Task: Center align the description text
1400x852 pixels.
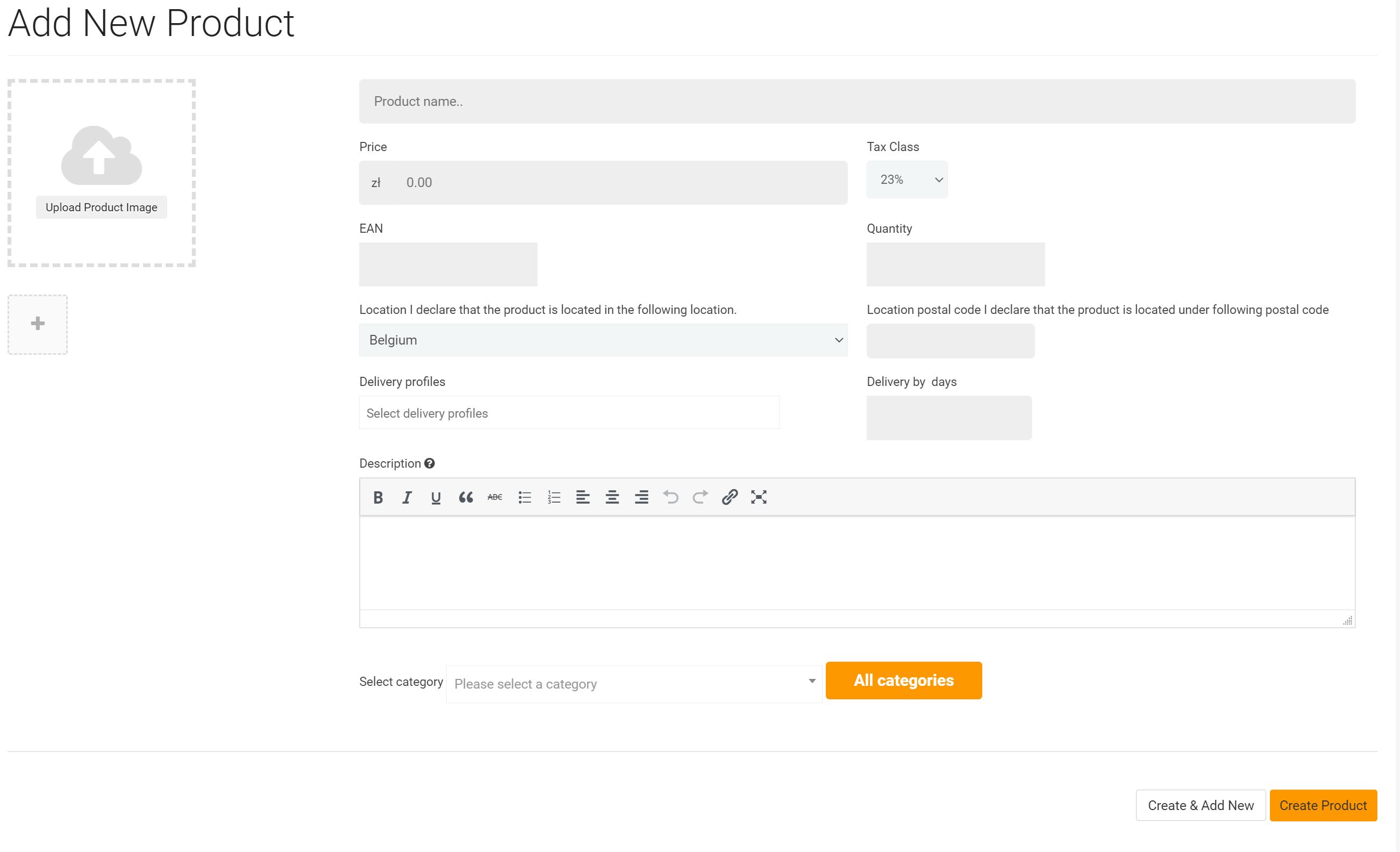Action: [x=612, y=498]
